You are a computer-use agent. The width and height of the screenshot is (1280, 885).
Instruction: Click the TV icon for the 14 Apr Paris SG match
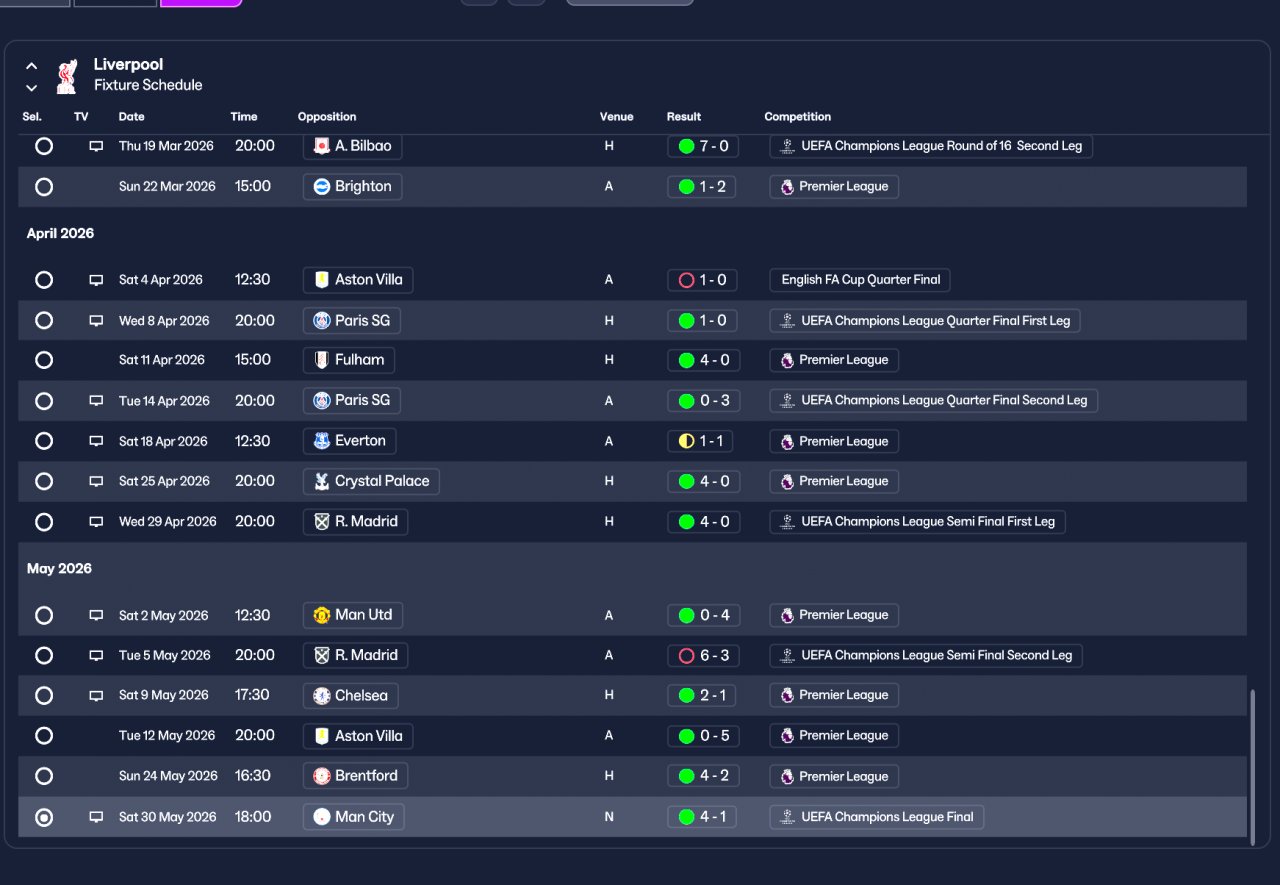point(96,401)
